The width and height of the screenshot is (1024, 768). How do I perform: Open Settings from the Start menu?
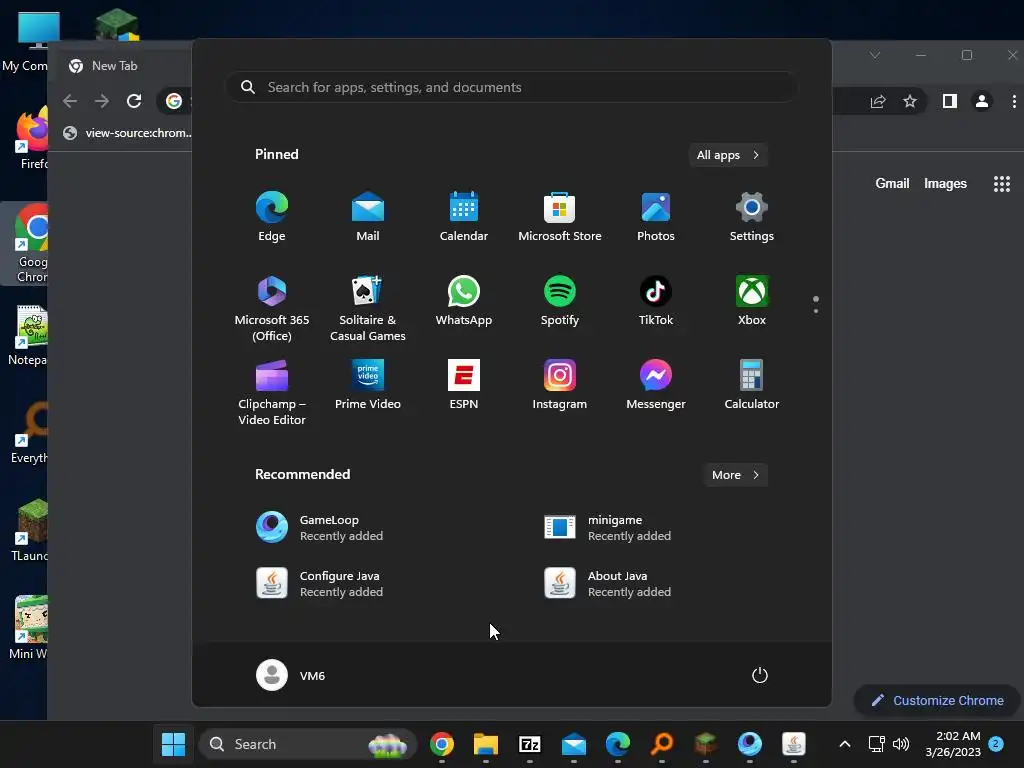tap(752, 217)
